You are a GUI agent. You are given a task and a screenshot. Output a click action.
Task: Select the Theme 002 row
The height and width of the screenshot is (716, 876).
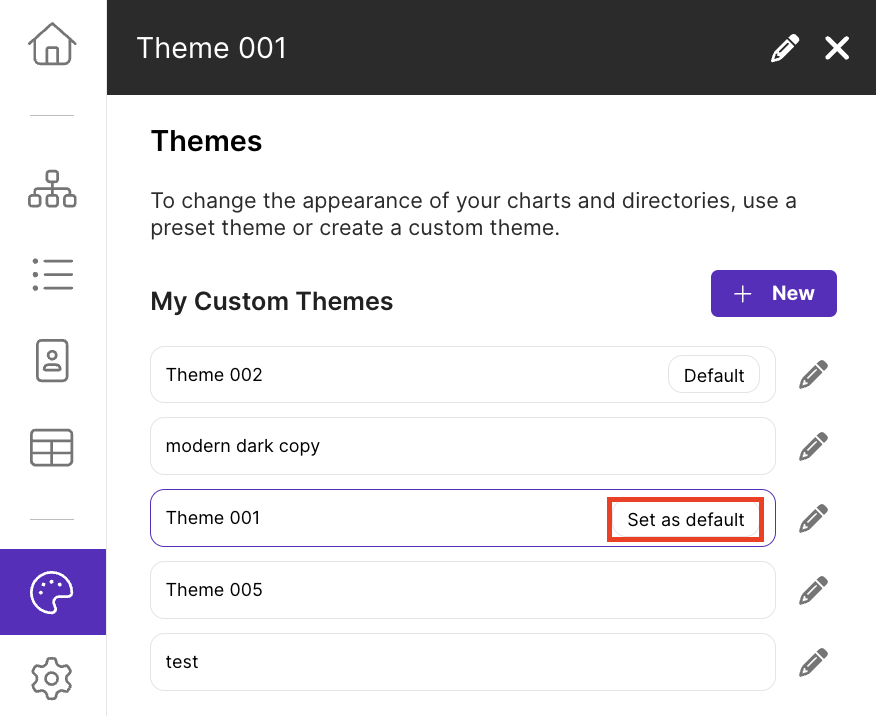pos(463,374)
